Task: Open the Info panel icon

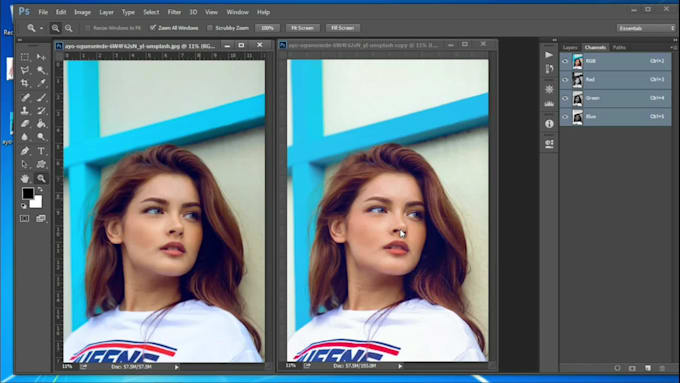Action: pos(549,124)
